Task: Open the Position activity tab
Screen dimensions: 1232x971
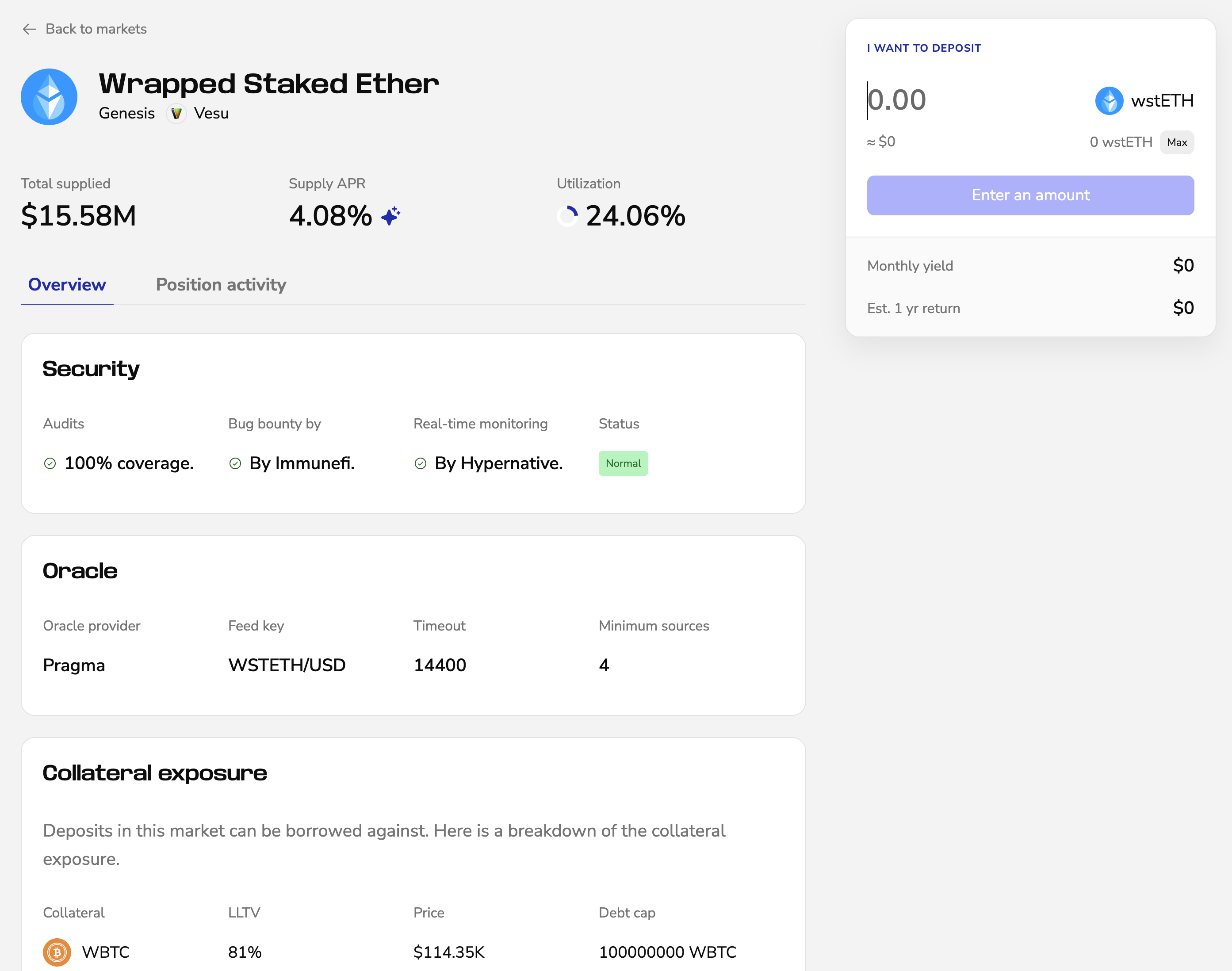Action: [221, 285]
